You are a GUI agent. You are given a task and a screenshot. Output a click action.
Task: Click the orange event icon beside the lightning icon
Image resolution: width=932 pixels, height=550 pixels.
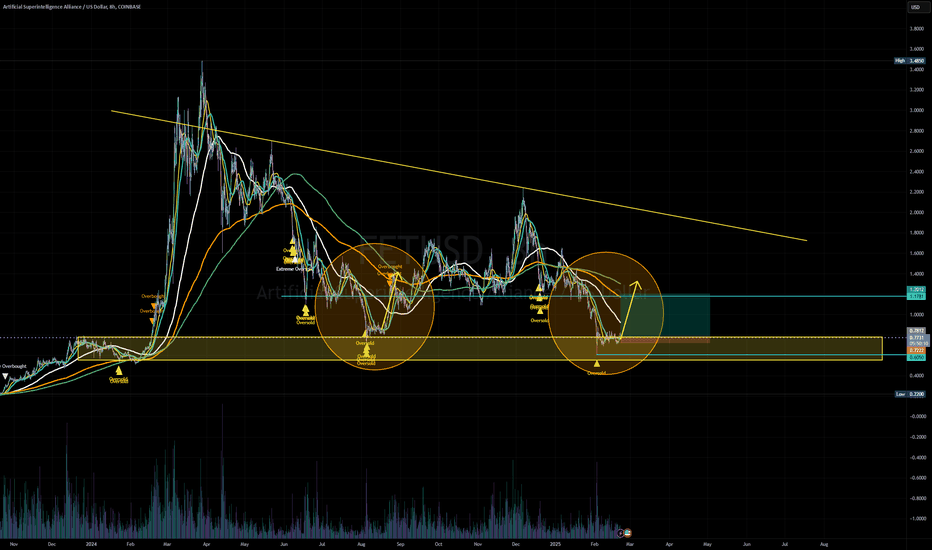tap(628, 533)
